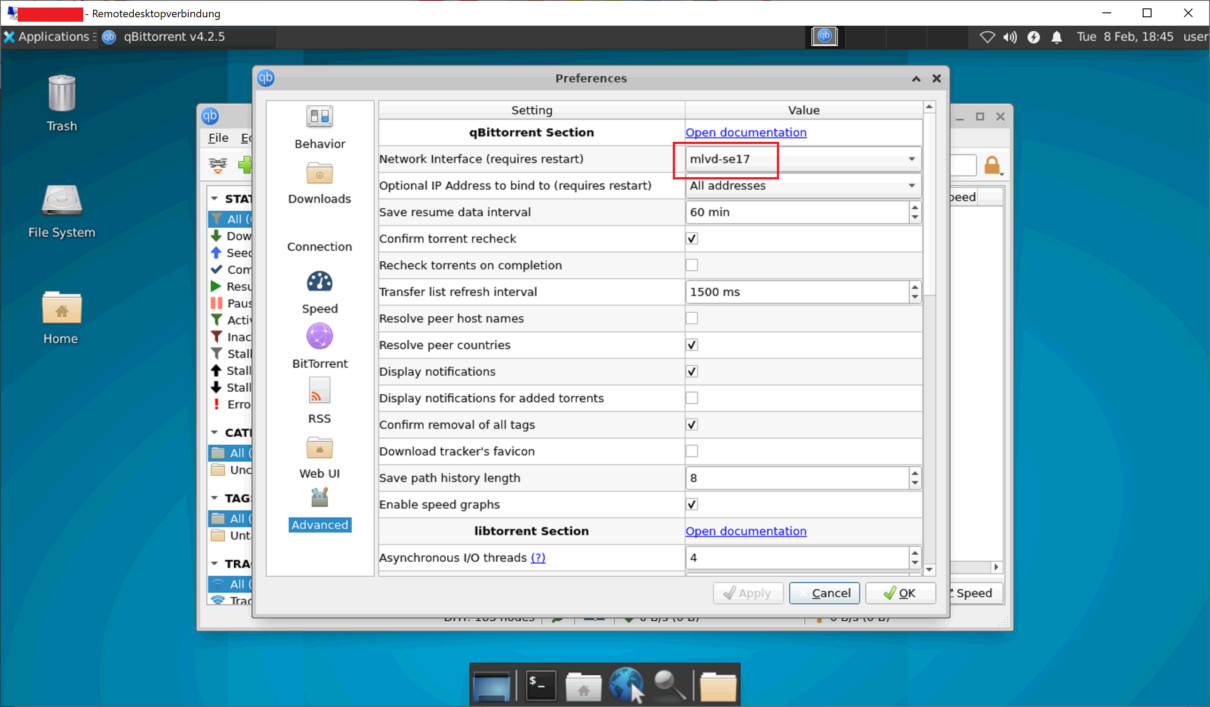The width and height of the screenshot is (1210, 707).
Task: Toggle the Display notifications checkbox
Action: 692,371
